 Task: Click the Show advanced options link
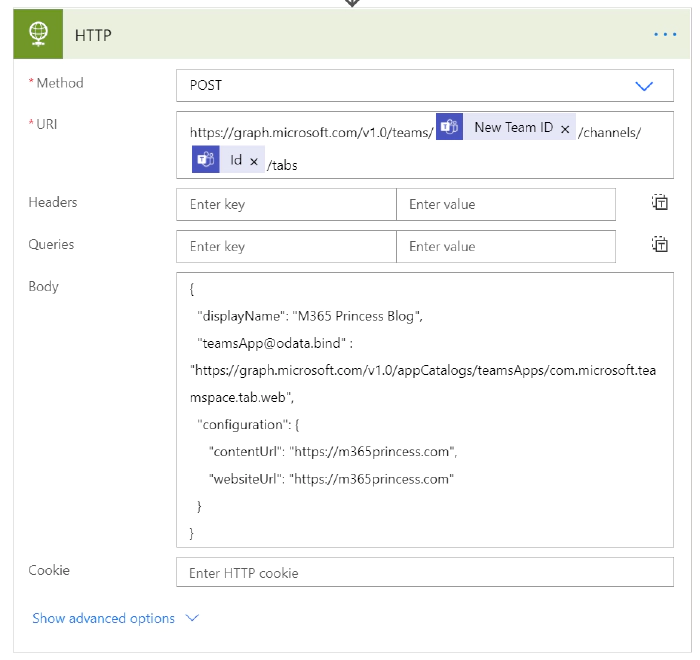[x=103, y=618]
